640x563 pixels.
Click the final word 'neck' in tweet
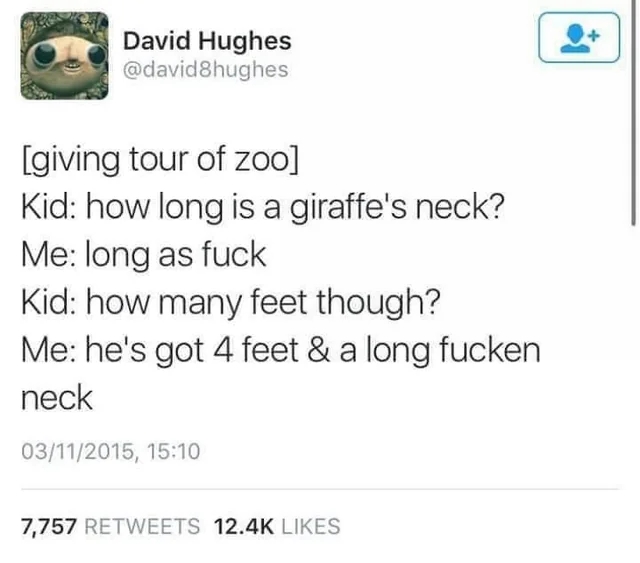point(57,398)
